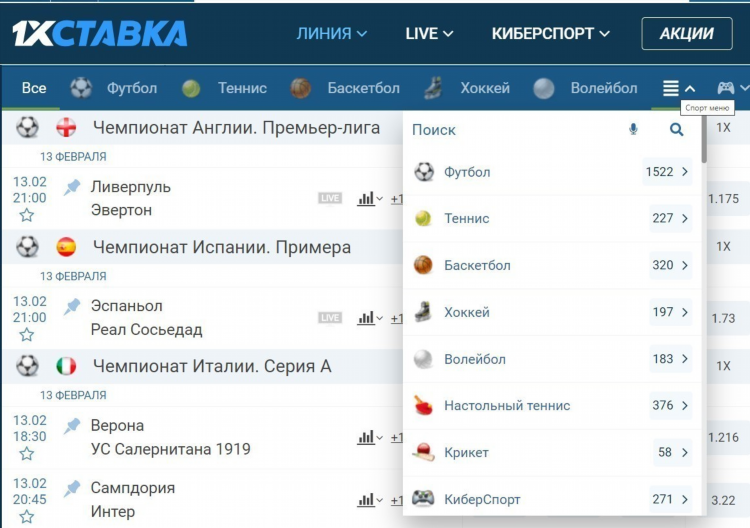Pin the Верона match with pushpin
Viewport: 750px width, 528px height.
tap(72, 426)
